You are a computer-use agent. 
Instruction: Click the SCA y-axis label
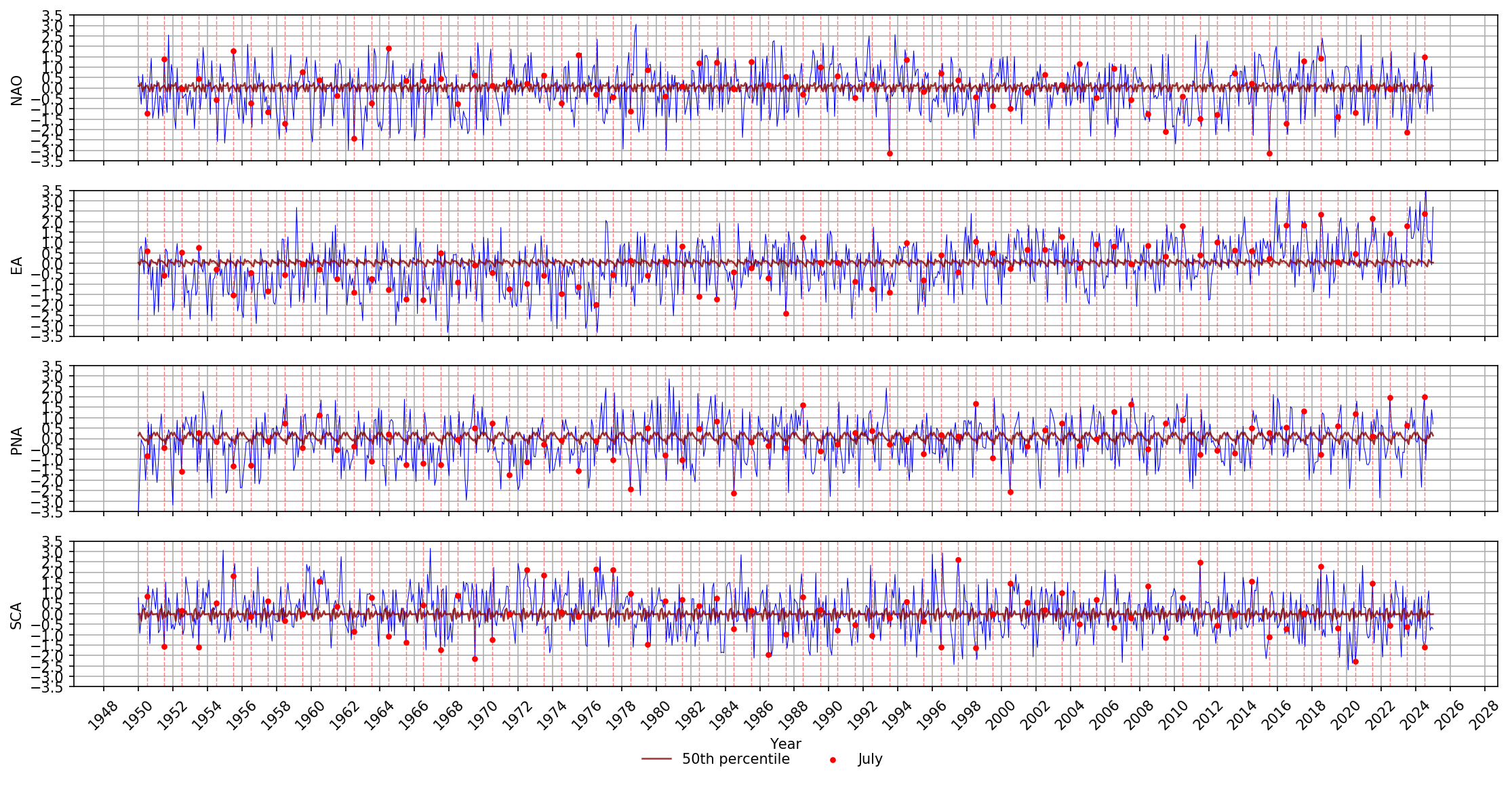tap(17, 615)
